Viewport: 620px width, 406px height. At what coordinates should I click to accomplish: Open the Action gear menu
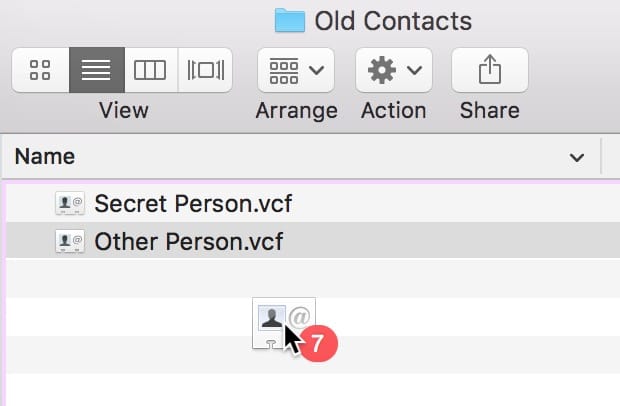394,70
